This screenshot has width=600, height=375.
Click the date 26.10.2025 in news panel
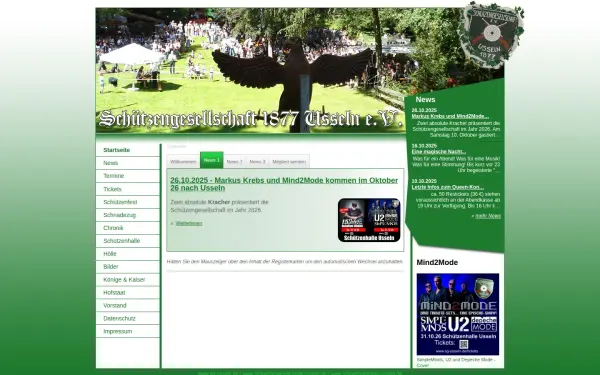[x=424, y=110]
